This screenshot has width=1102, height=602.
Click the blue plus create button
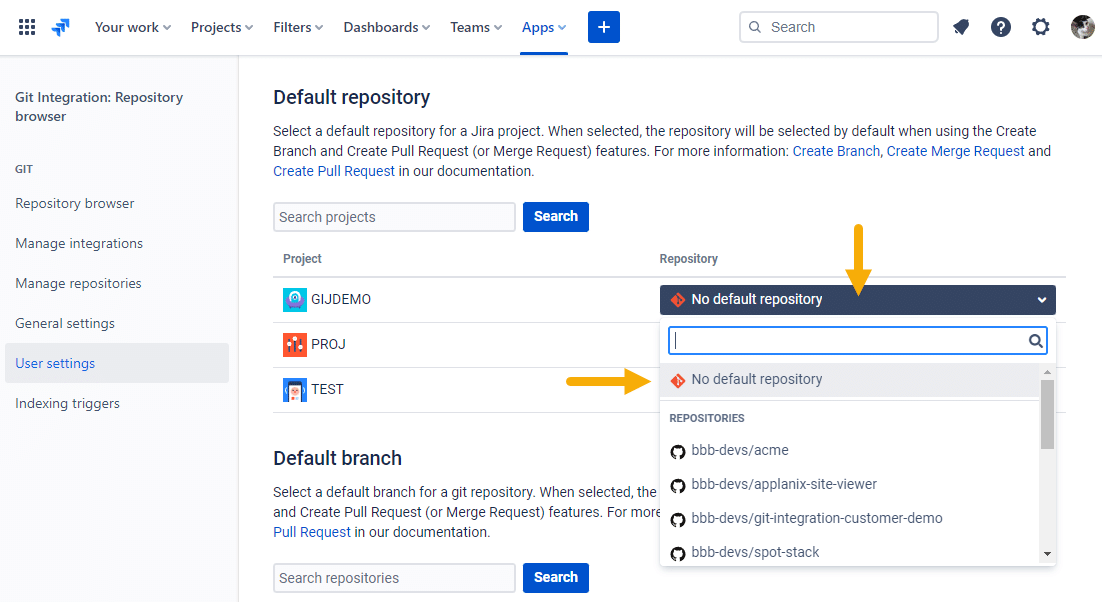click(x=604, y=27)
